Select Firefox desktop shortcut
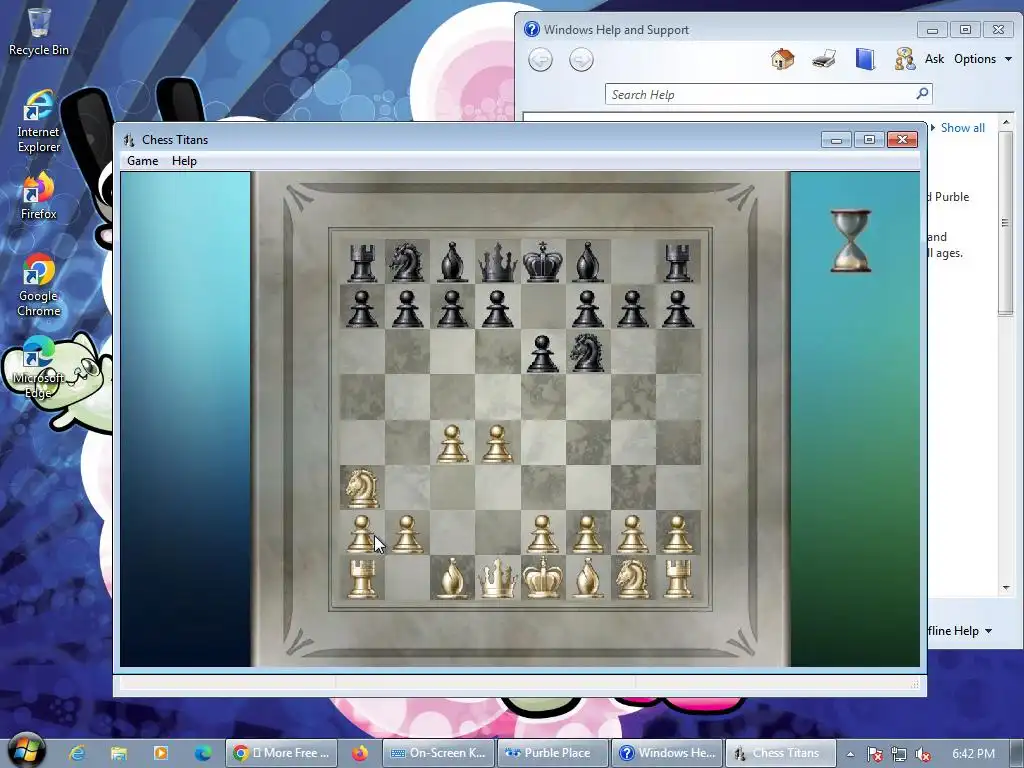Screen dimensions: 1024x768 [x=39, y=196]
